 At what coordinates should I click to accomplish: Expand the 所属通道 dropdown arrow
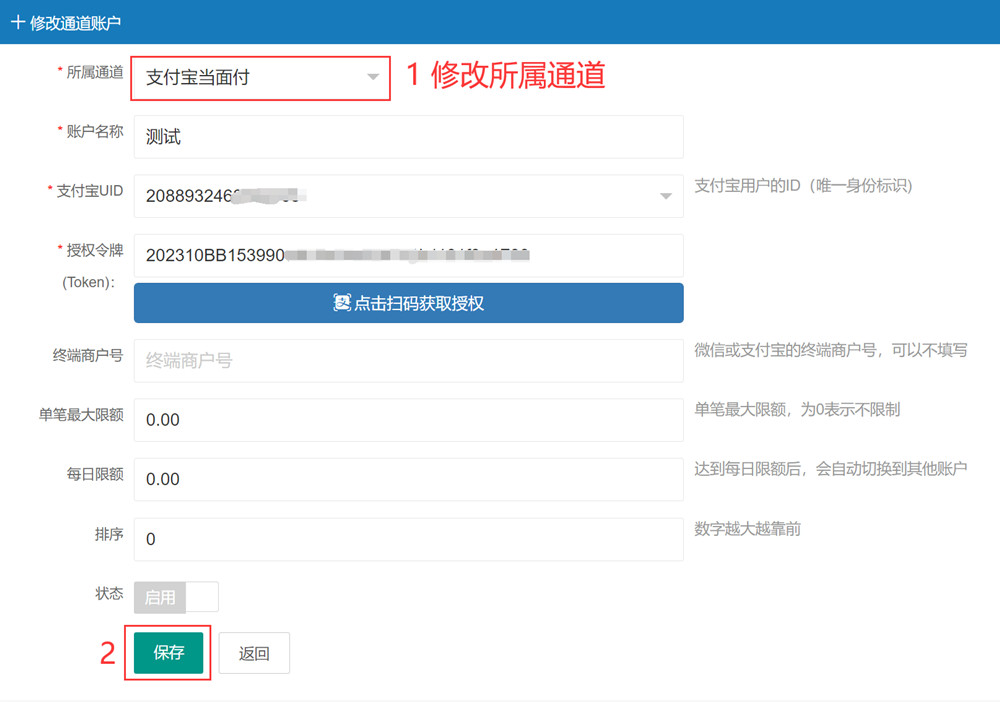click(x=373, y=77)
